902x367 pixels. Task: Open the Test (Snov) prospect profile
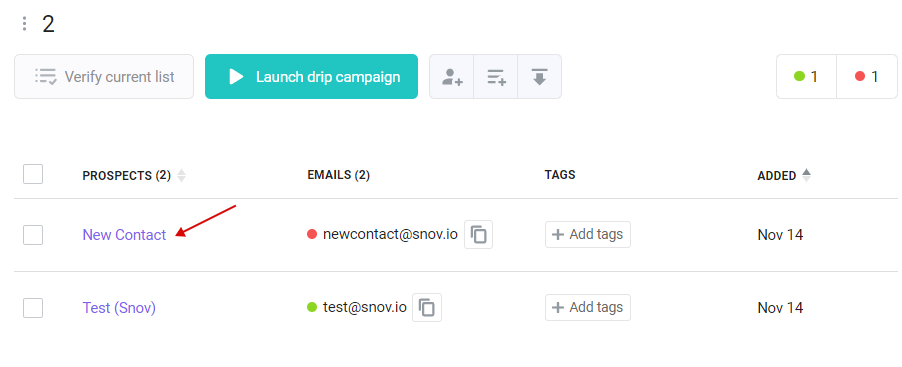tap(119, 308)
